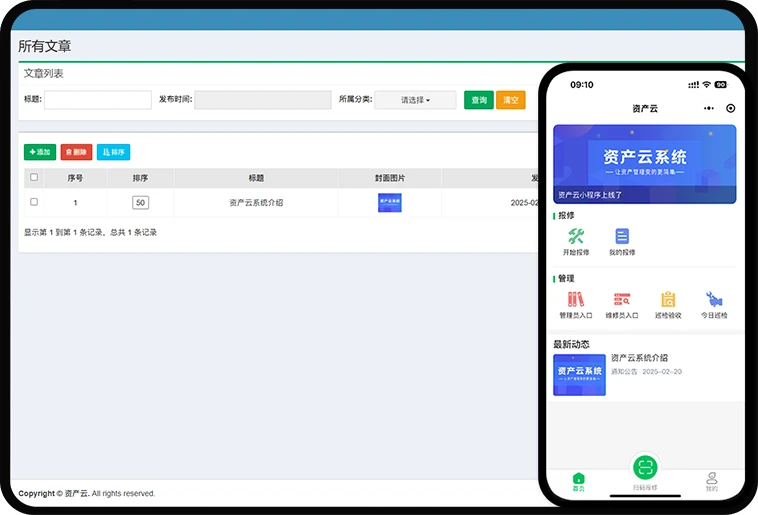Image resolution: width=758 pixels, height=515 pixels.
Task: Tap the 巡检验收 clipboard icon
Action: click(x=668, y=299)
